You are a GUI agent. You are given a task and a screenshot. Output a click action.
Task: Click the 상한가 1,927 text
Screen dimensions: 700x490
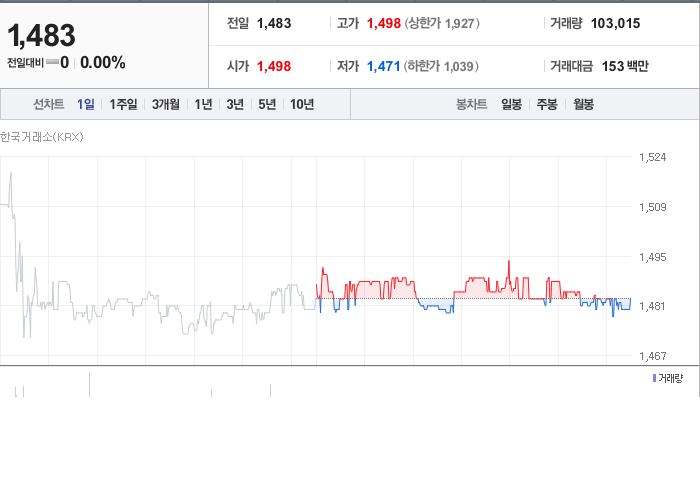coord(442,23)
